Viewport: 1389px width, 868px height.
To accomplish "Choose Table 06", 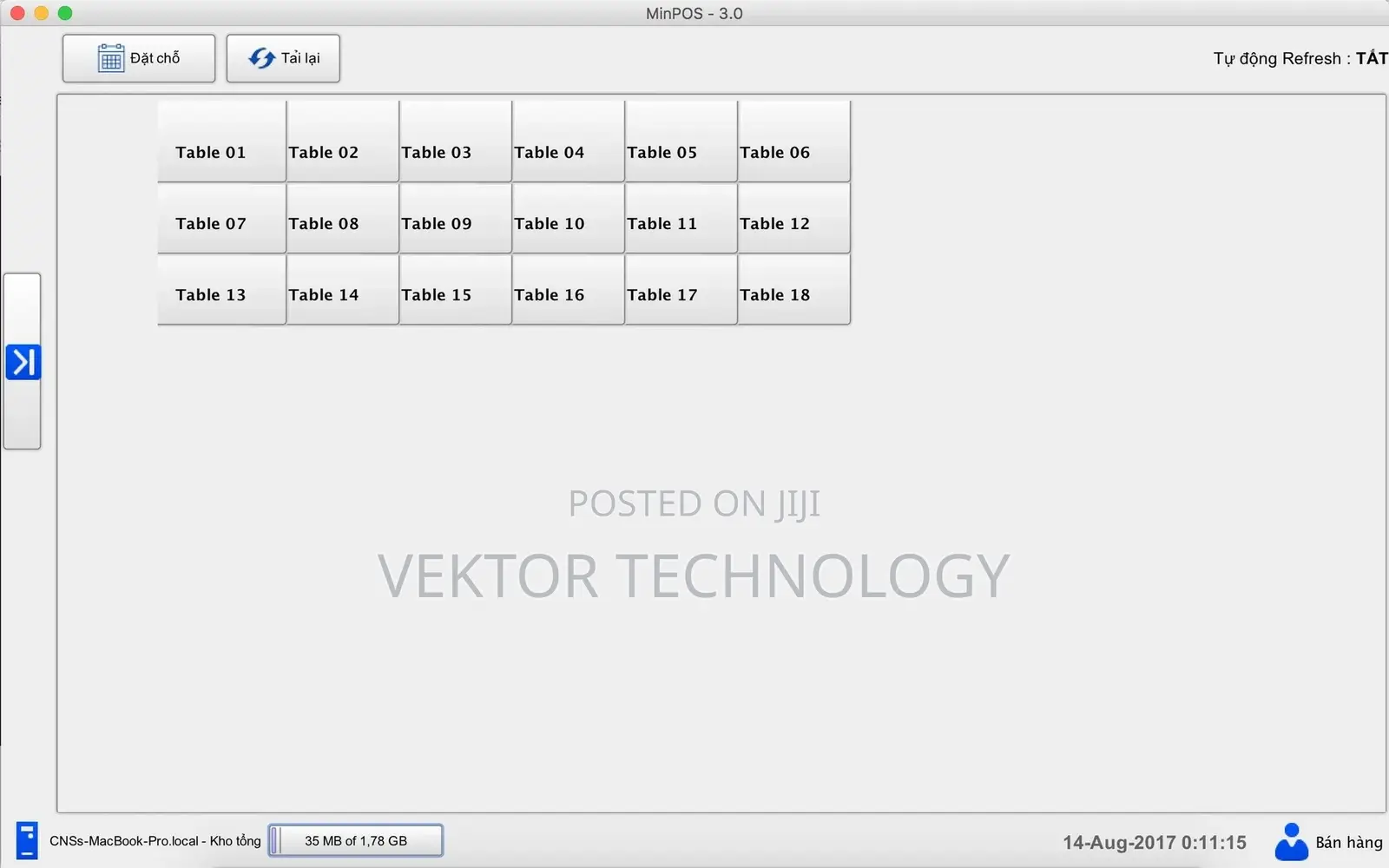I will 794,141.
